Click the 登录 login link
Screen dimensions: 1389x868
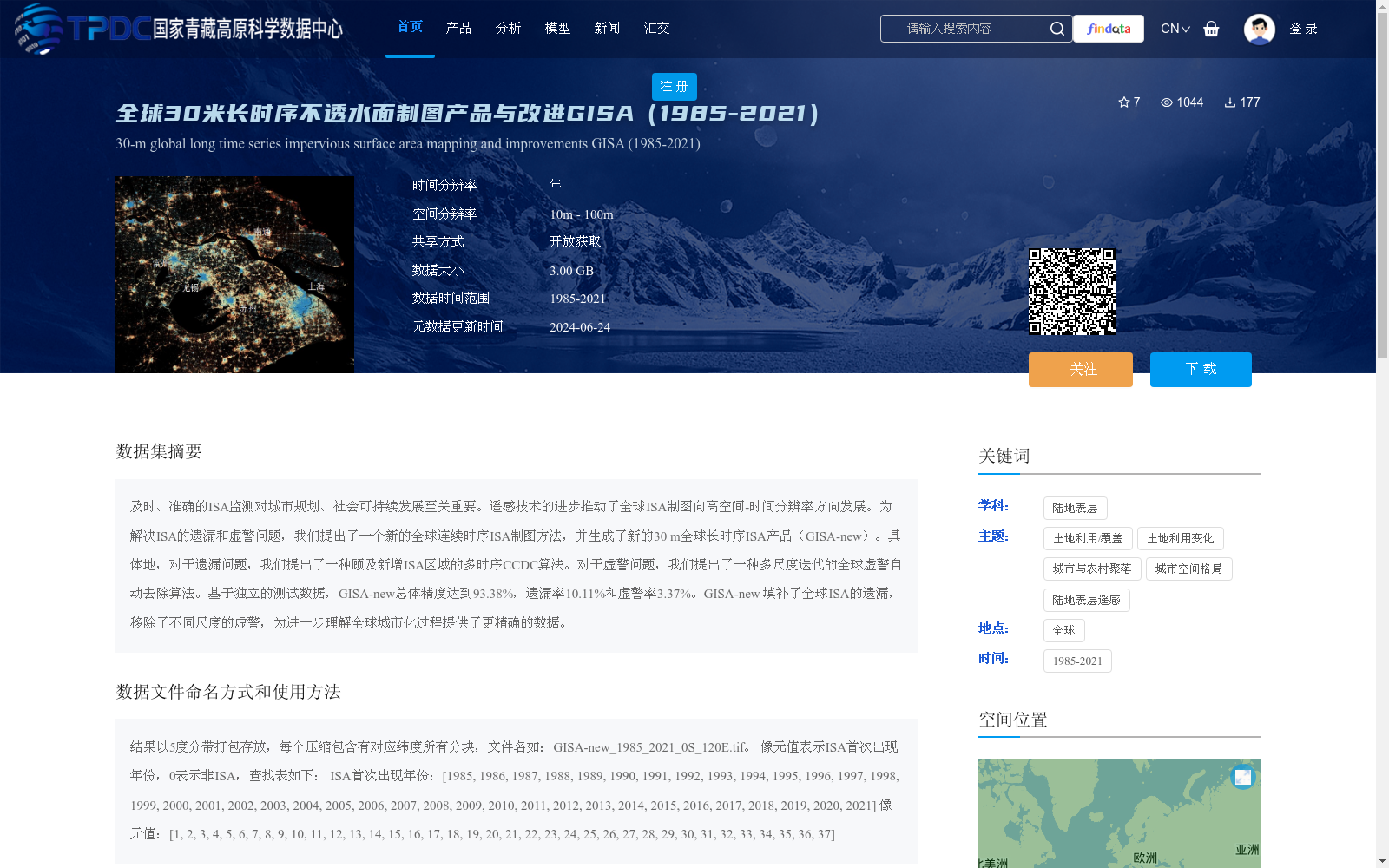pos(1303,28)
